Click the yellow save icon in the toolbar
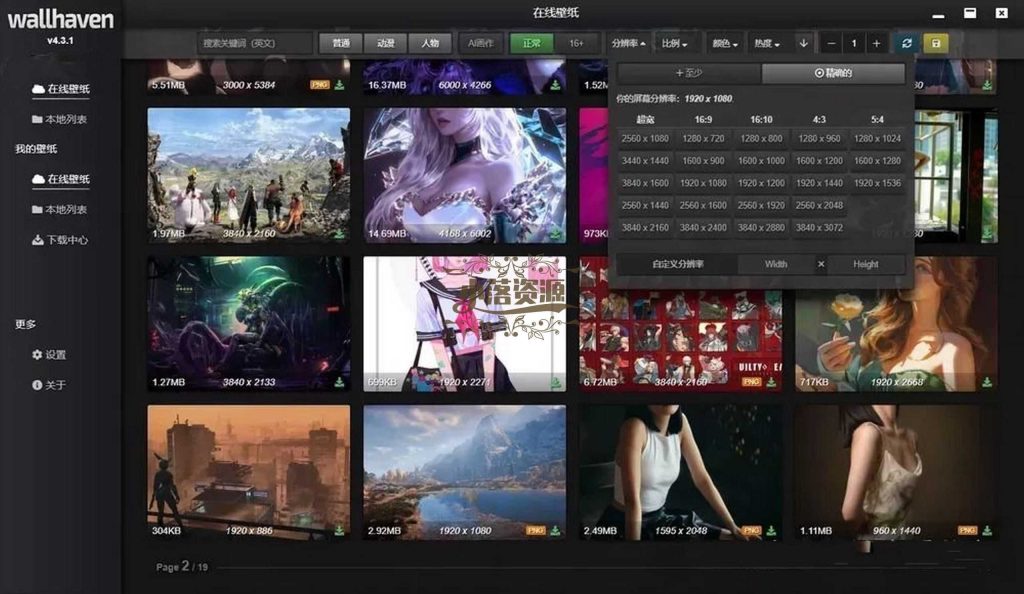The height and width of the screenshot is (594, 1024). (x=936, y=43)
